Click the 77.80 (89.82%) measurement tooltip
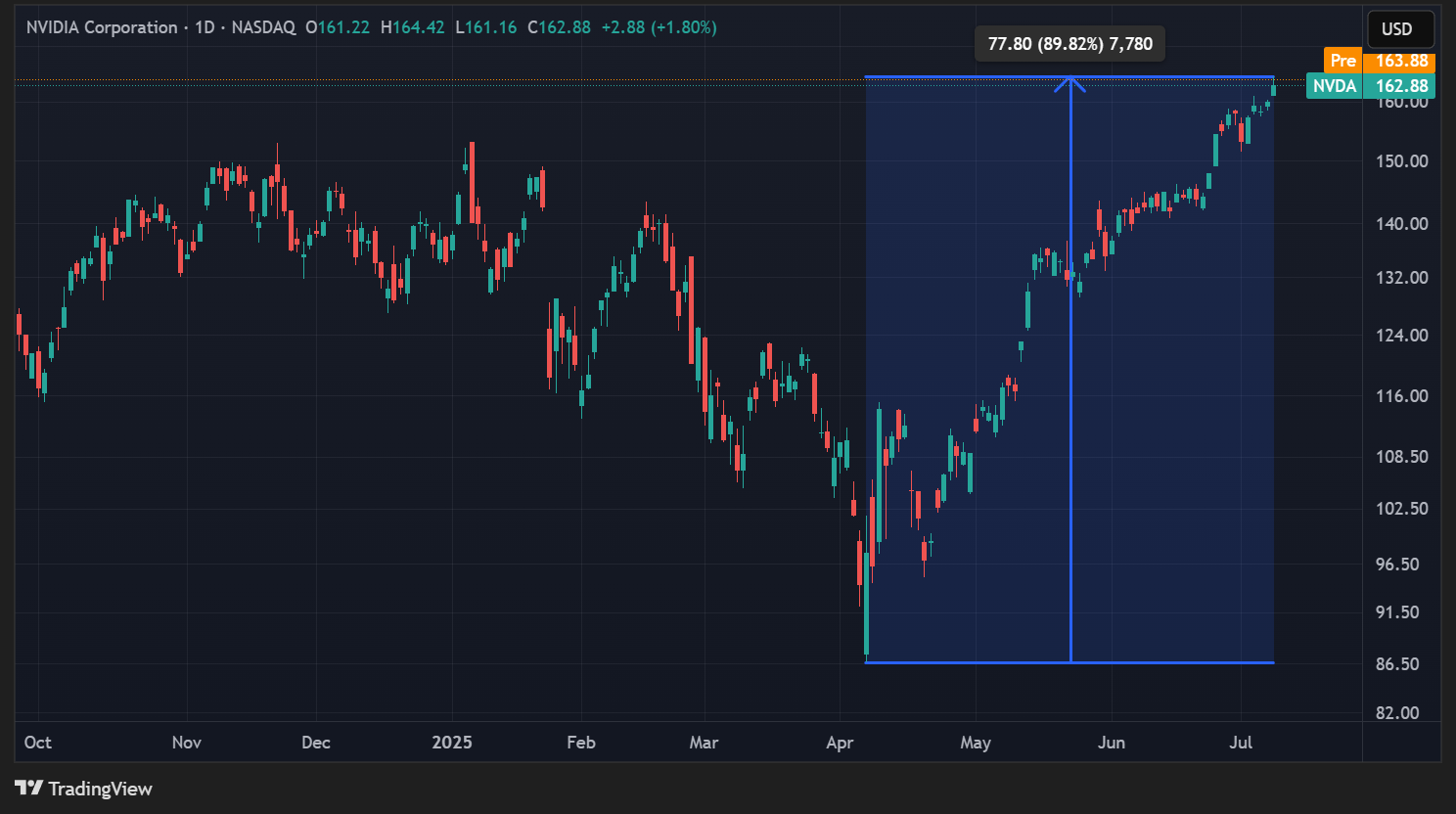Image resolution: width=1456 pixels, height=814 pixels. 1069,44
